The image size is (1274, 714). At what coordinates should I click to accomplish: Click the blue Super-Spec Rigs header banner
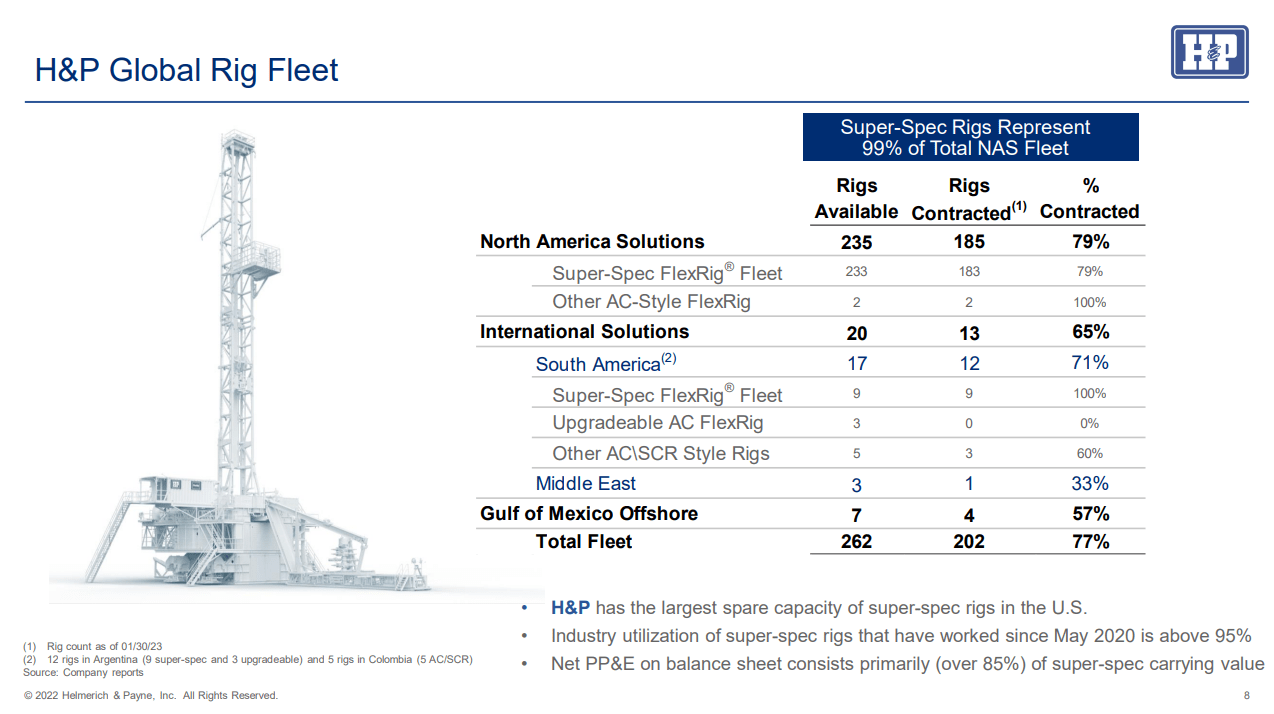tap(970, 137)
